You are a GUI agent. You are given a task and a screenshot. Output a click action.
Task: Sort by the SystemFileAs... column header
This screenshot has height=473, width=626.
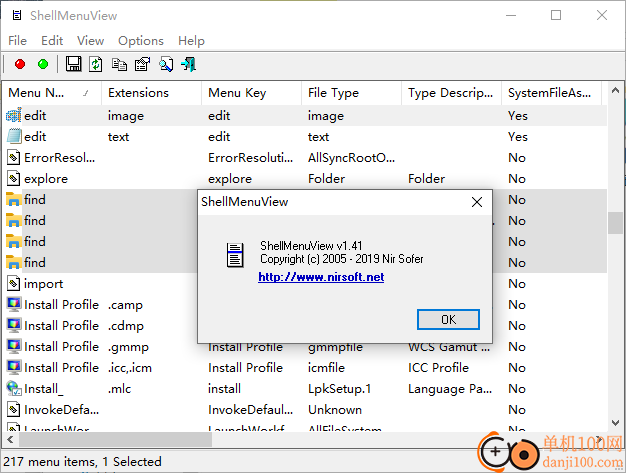(x=551, y=93)
